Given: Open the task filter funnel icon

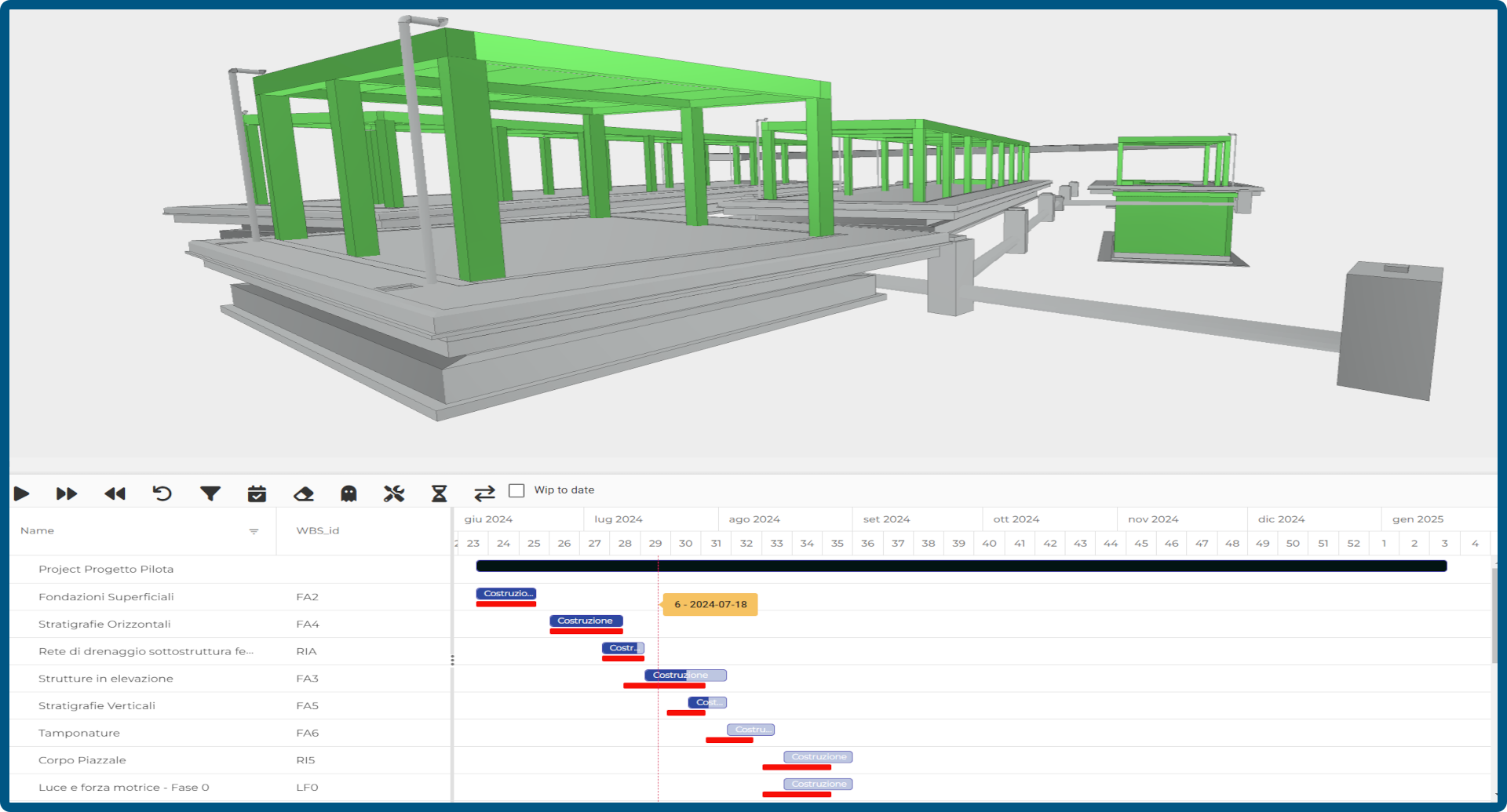Looking at the screenshot, I should (x=210, y=493).
